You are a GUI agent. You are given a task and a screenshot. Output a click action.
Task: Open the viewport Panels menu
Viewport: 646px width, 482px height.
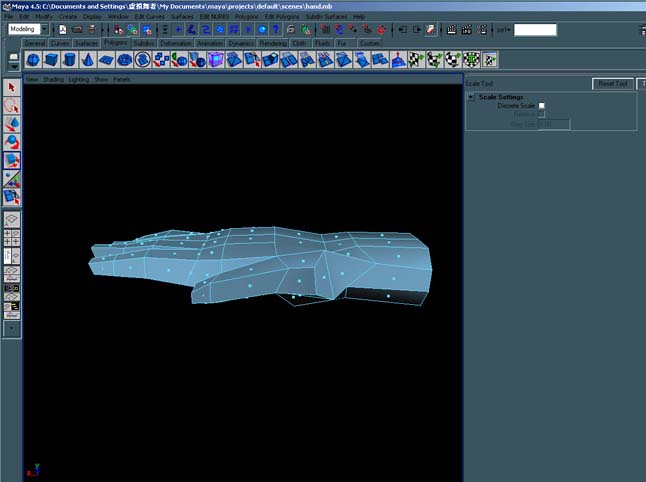122,80
